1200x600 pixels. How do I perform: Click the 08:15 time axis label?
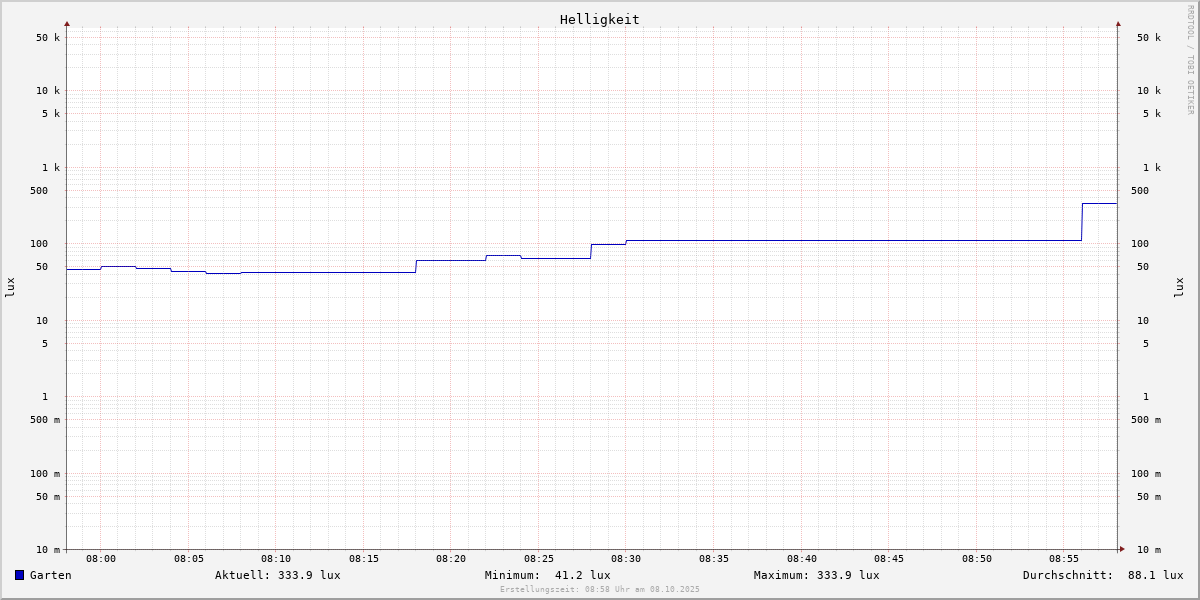(x=364, y=559)
